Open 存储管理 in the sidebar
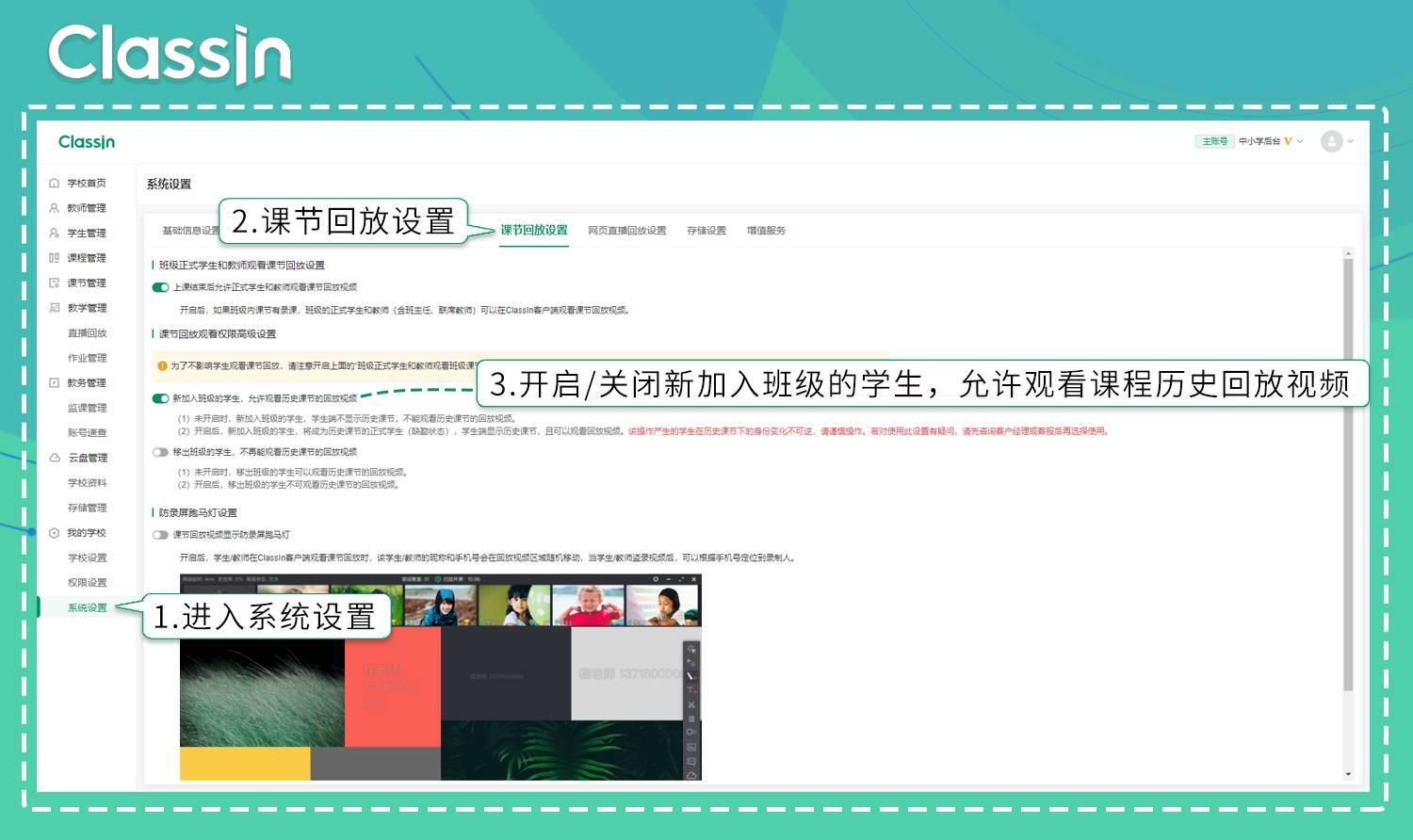This screenshot has width=1413, height=840. [87, 508]
